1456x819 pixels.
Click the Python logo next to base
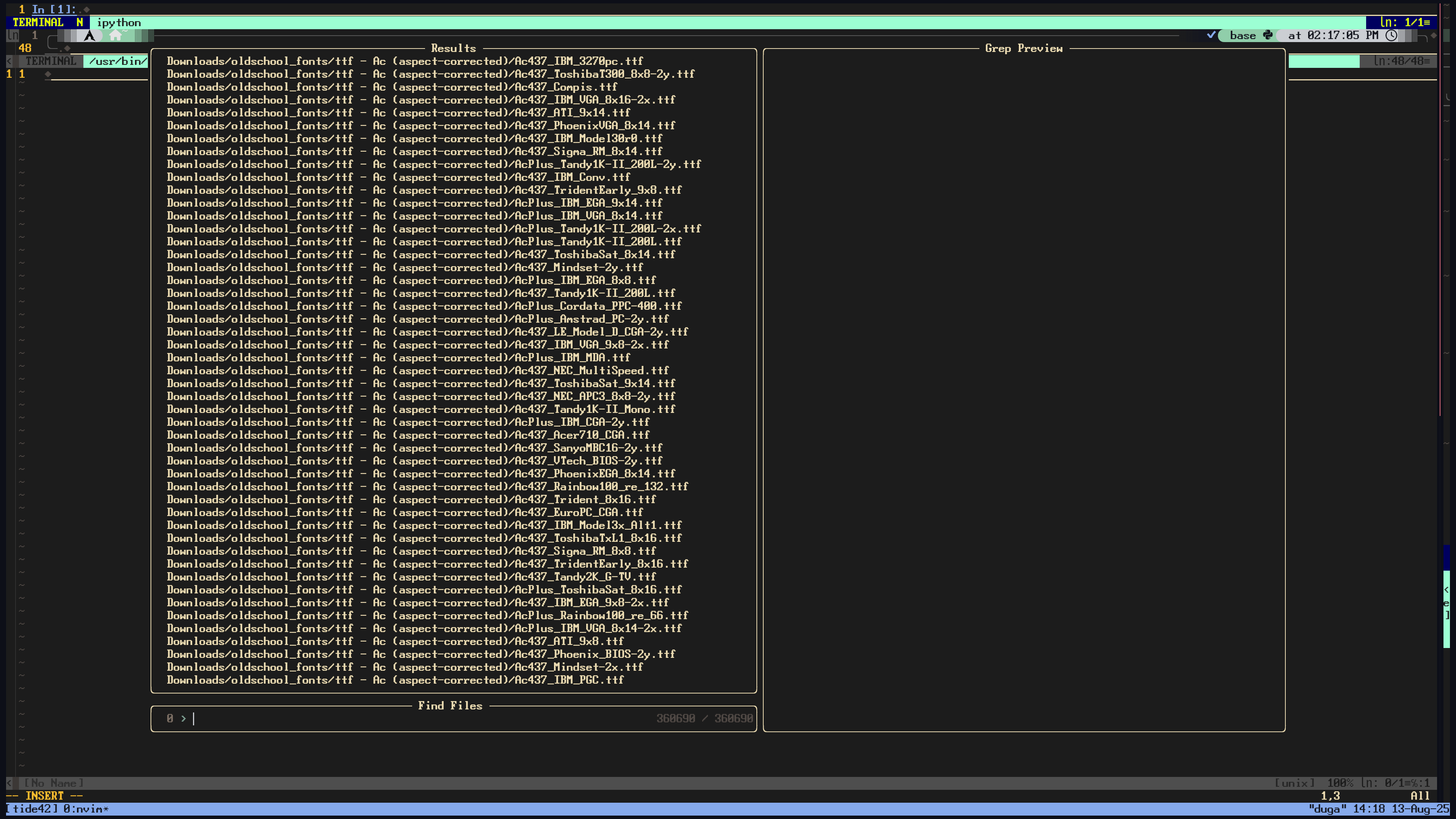(x=1268, y=35)
